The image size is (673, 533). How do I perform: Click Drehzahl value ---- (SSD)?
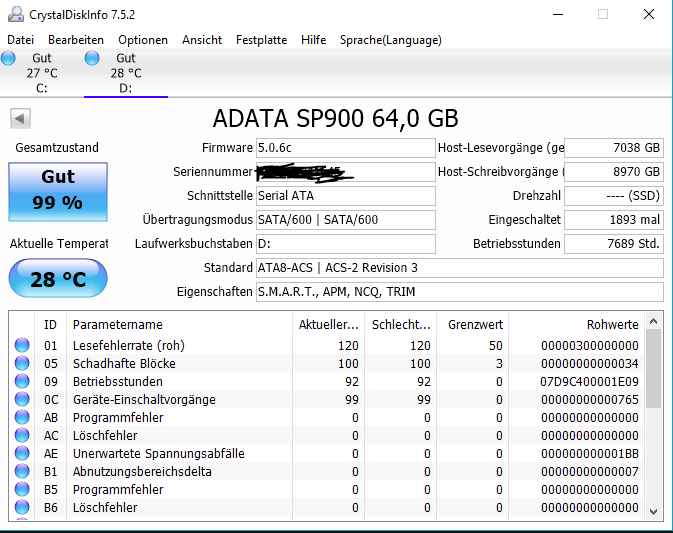coord(614,196)
